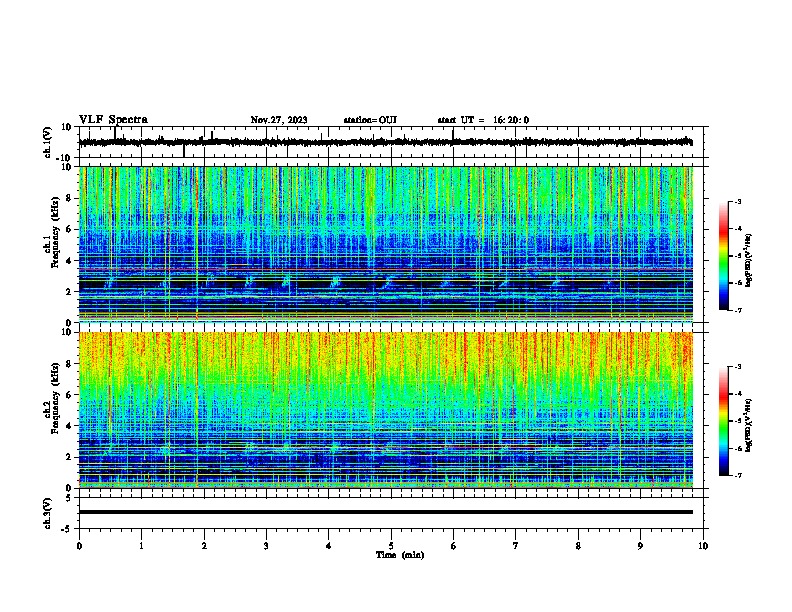This screenshot has width=792, height=612.
Task: Click the "ch.1(V)" waveform axis label
Action: coord(48,142)
